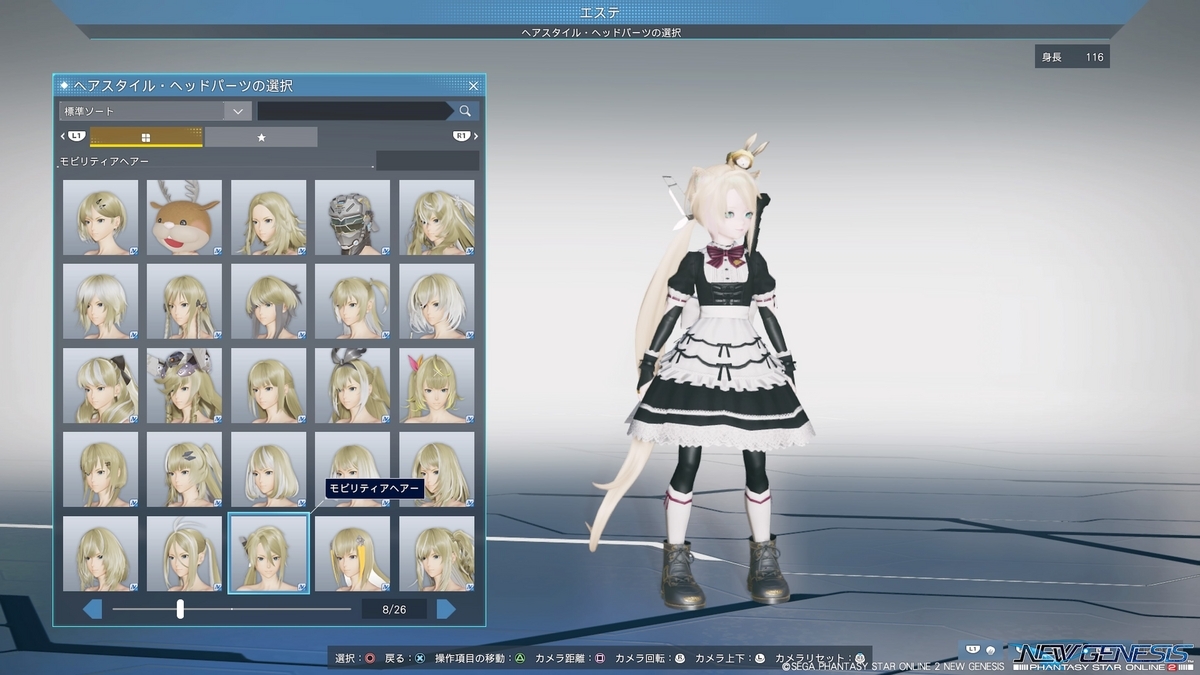Select the all-white short shaggy hair

pyautogui.click(x=101, y=301)
